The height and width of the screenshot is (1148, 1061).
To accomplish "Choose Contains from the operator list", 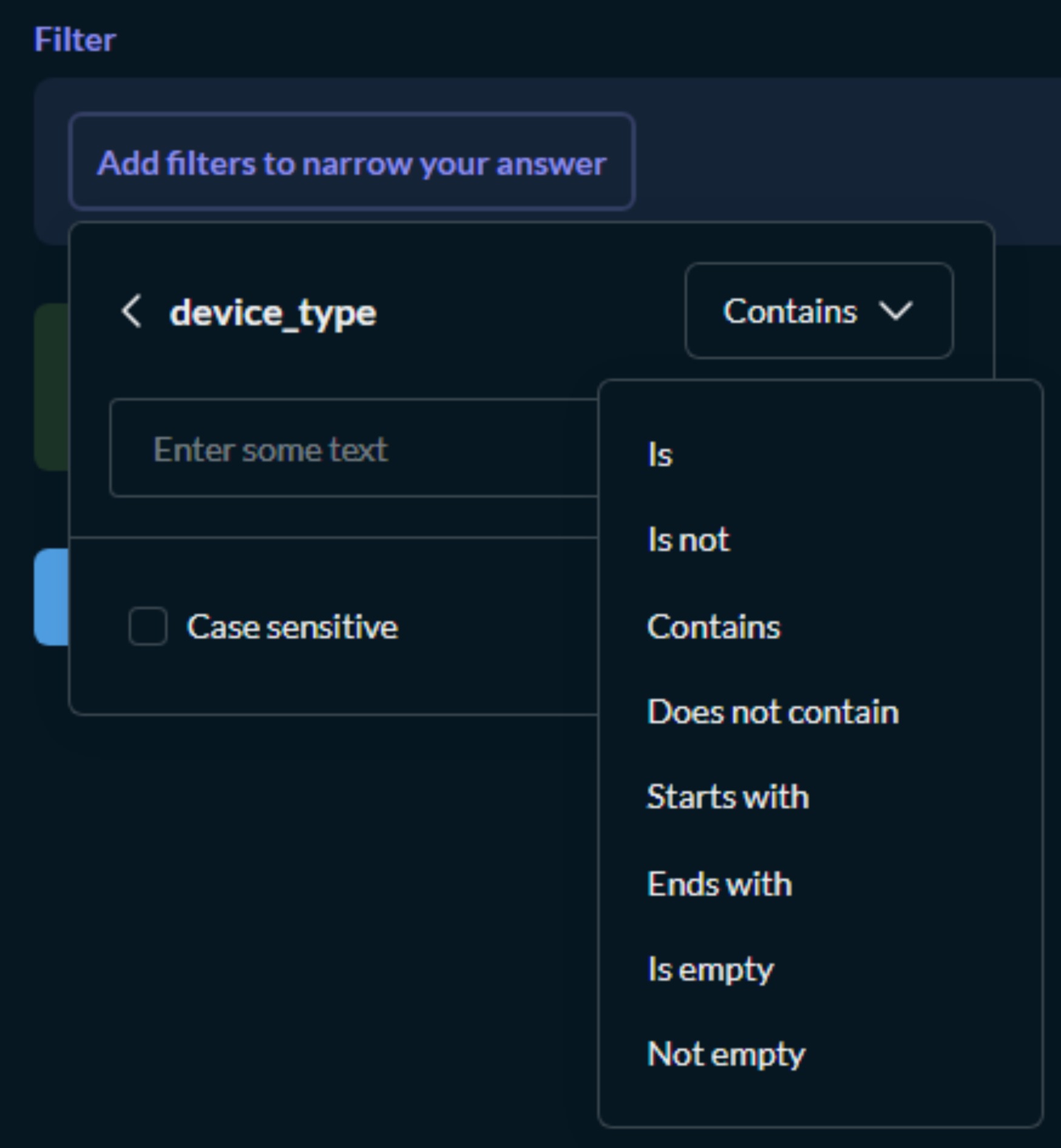I will (x=713, y=627).
